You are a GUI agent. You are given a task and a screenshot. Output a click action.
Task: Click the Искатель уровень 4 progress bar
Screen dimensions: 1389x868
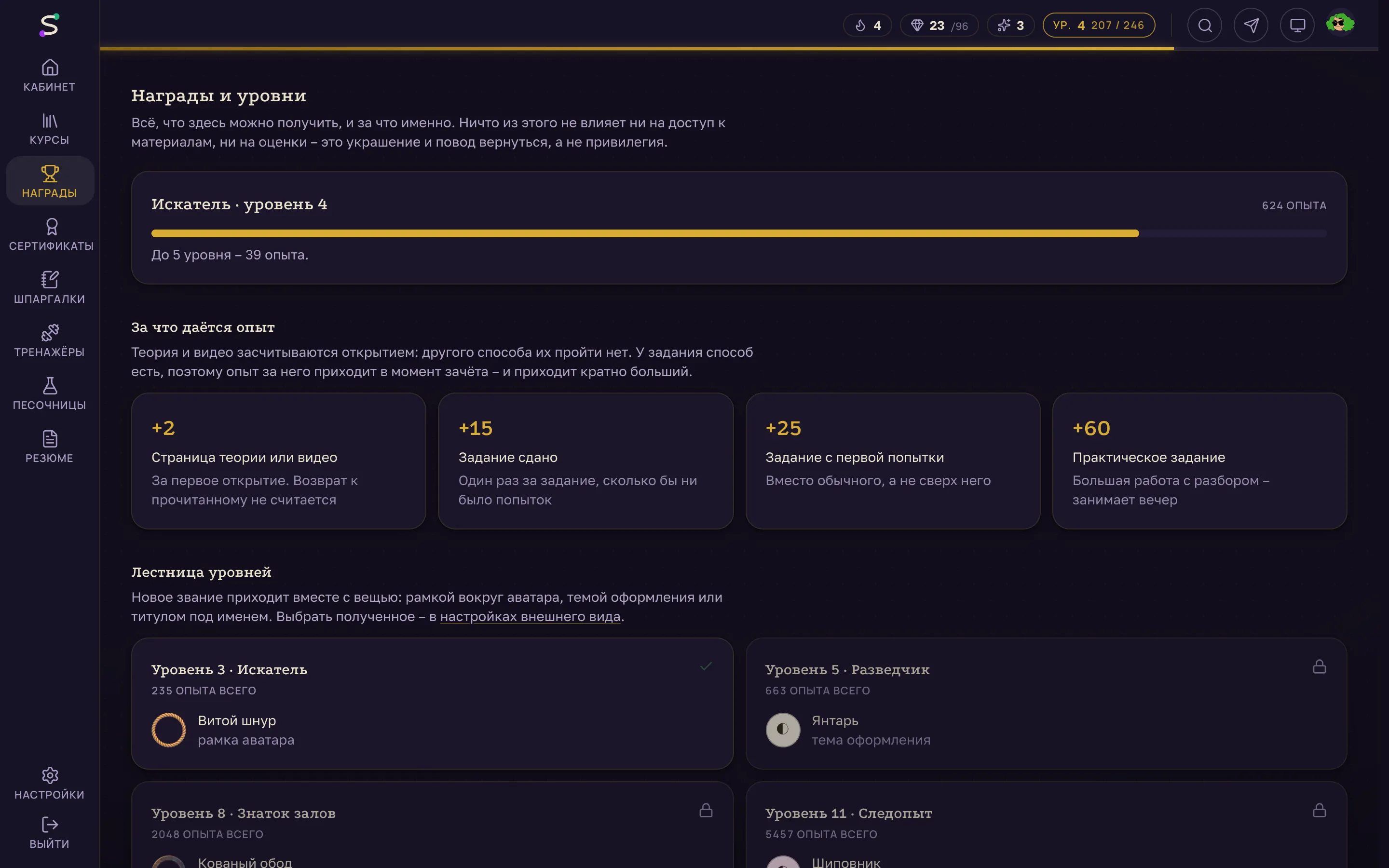[x=739, y=234]
